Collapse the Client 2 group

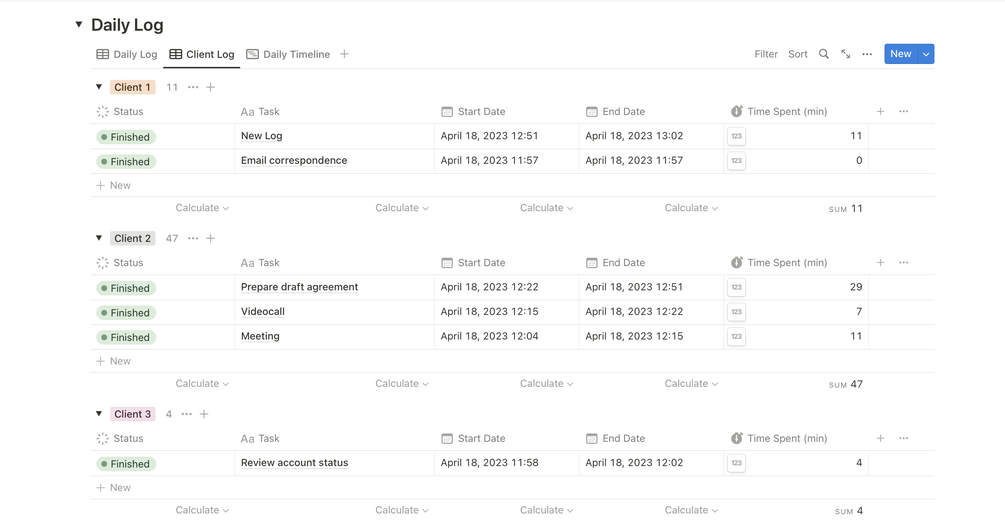[99, 238]
